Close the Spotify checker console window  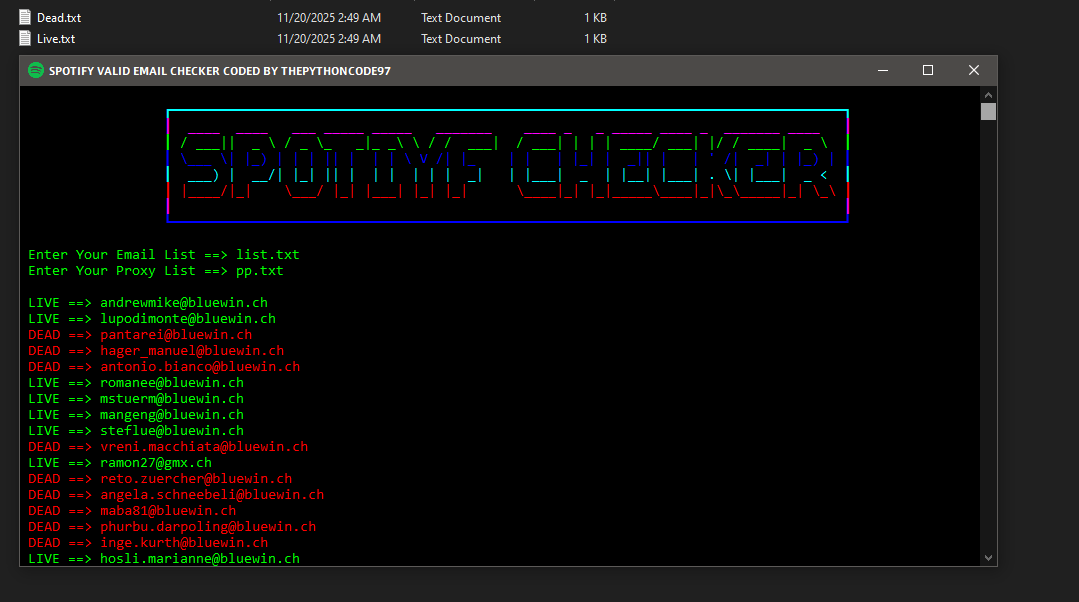point(974,70)
